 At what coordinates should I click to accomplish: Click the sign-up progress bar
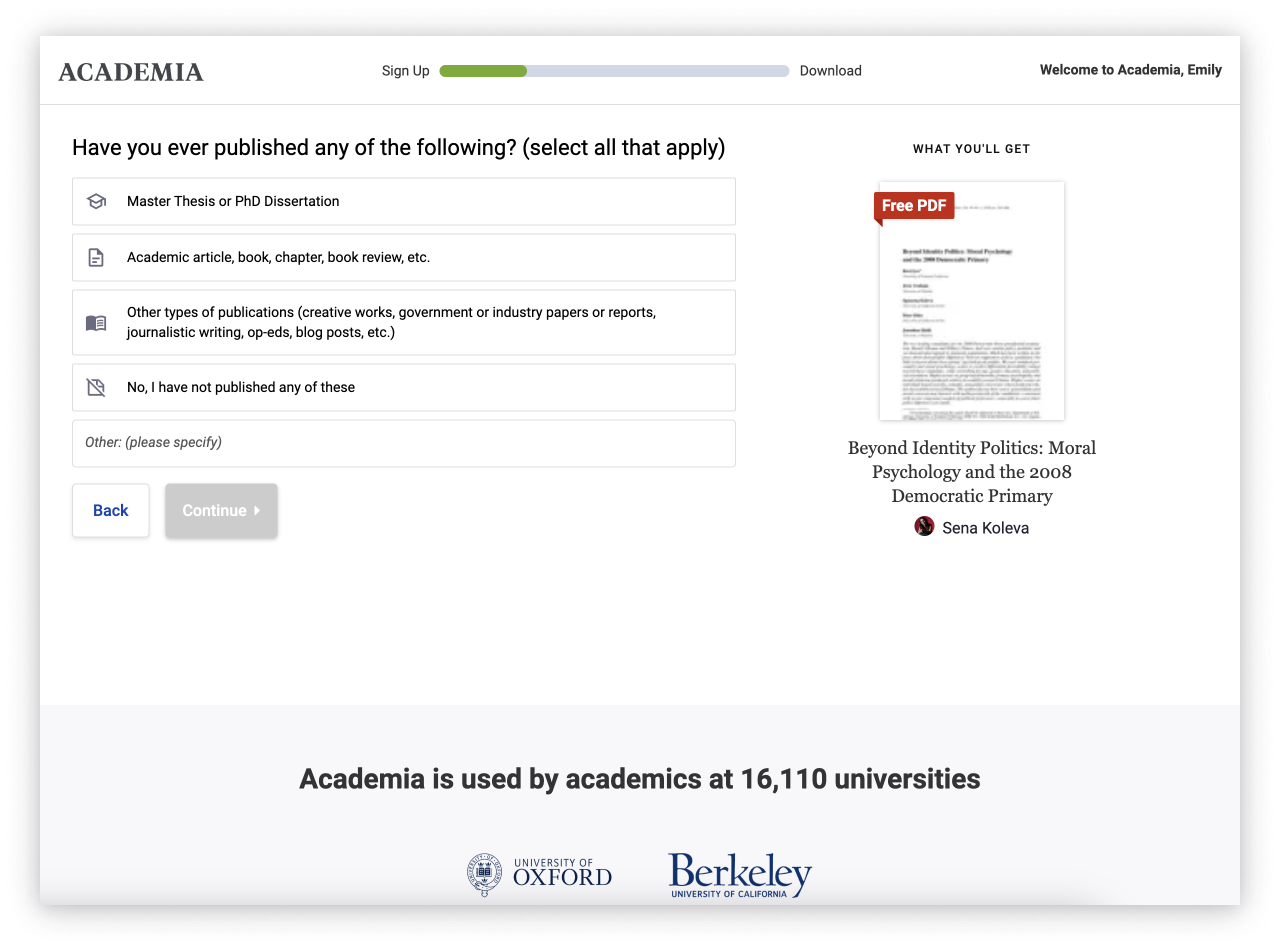click(x=614, y=71)
